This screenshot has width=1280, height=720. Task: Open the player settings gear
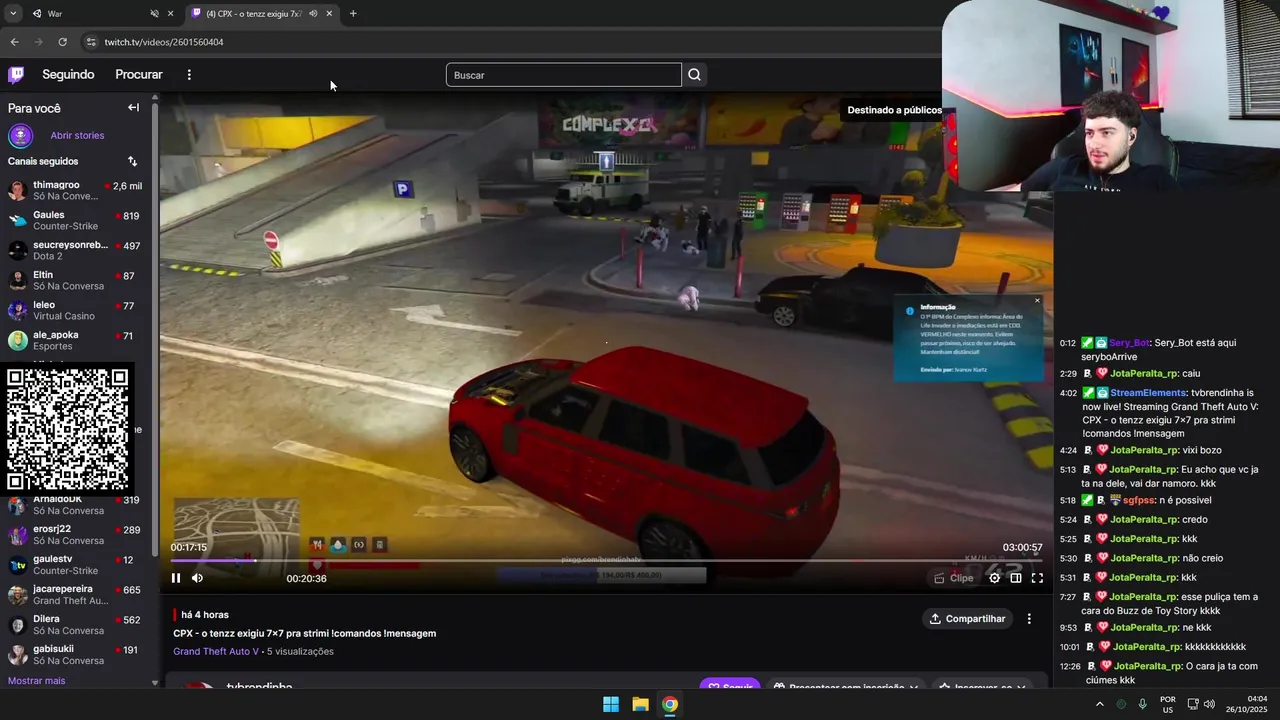coord(994,578)
